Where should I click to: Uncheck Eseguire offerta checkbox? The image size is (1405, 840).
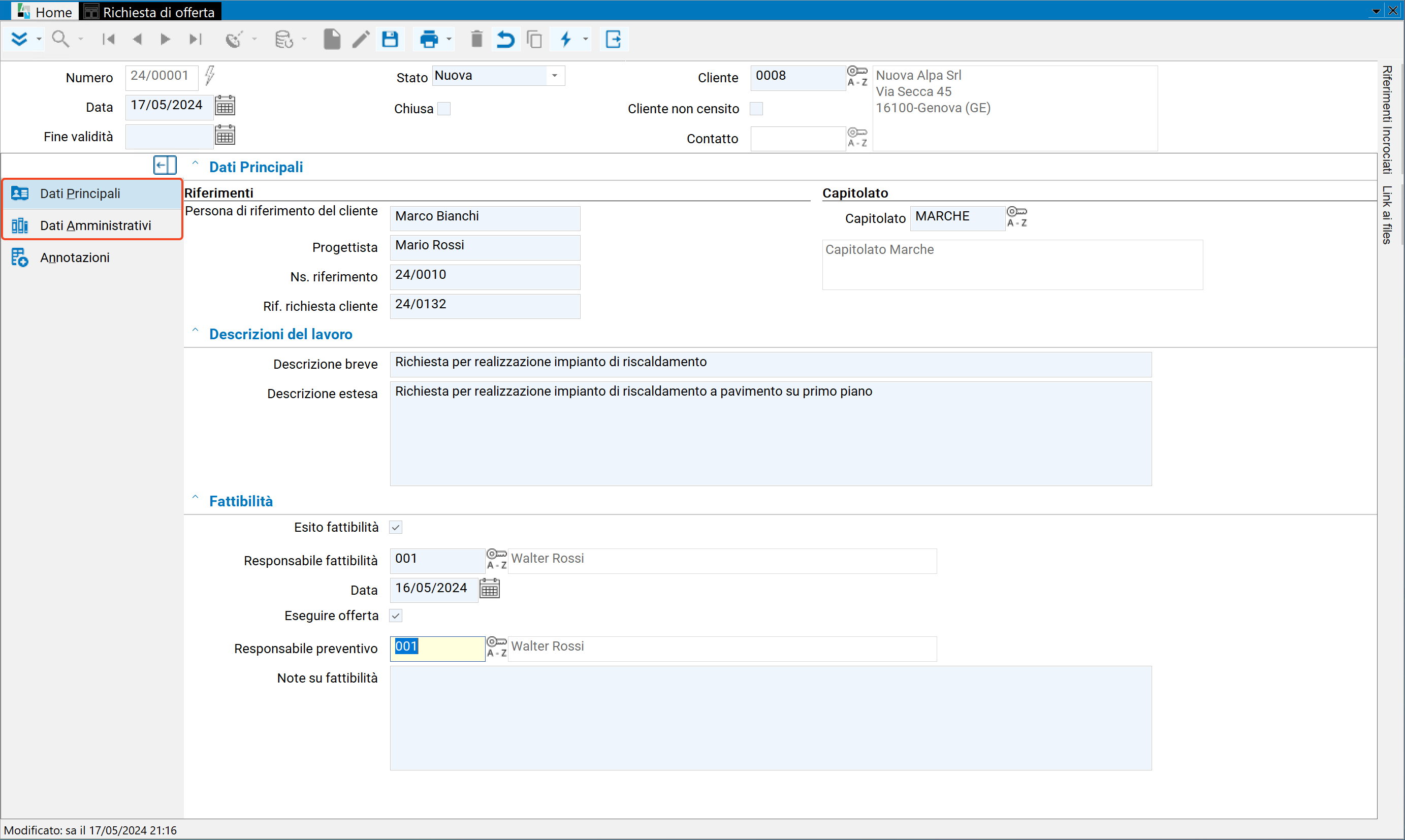point(396,616)
